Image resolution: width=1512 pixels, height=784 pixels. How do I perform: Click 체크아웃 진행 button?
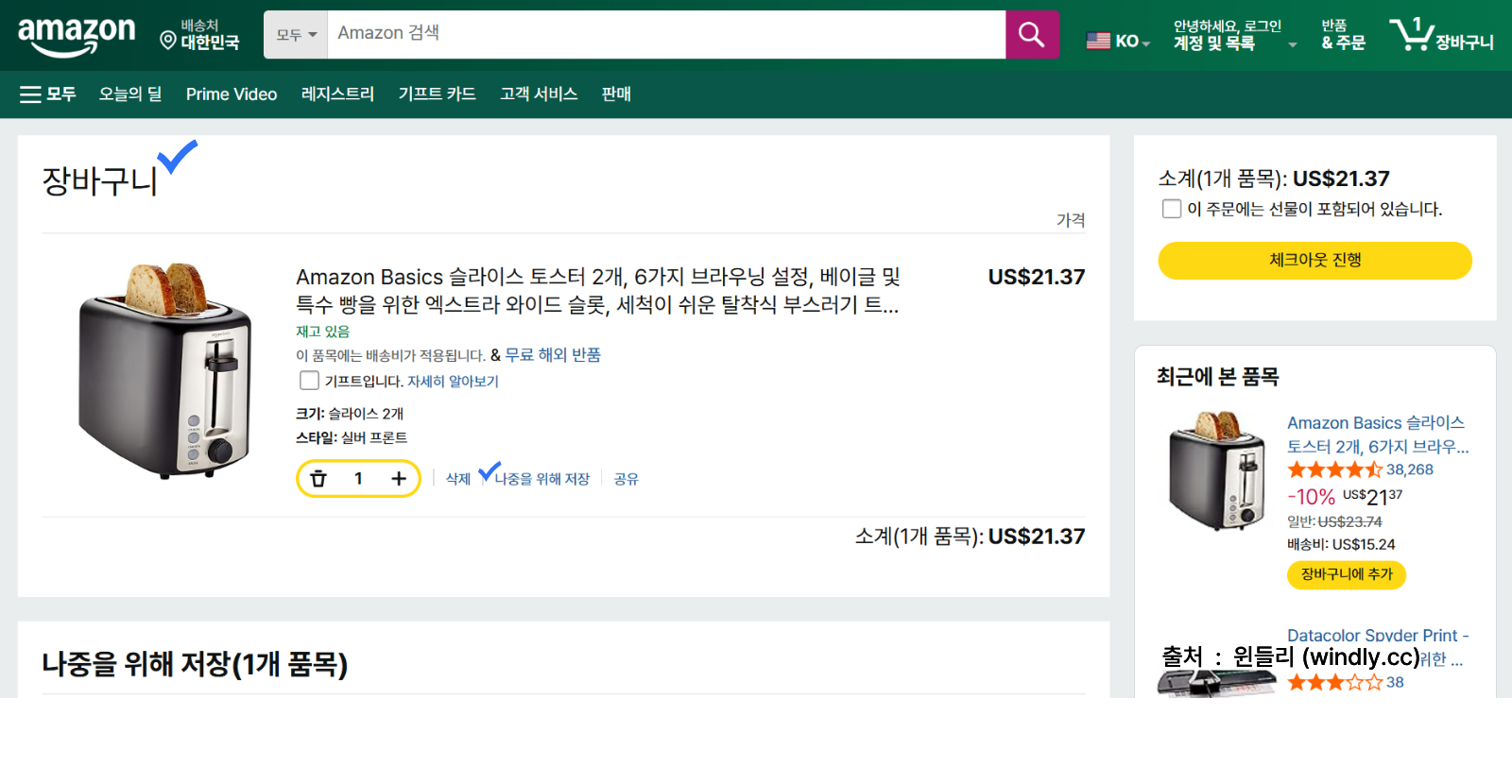tap(1314, 260)
